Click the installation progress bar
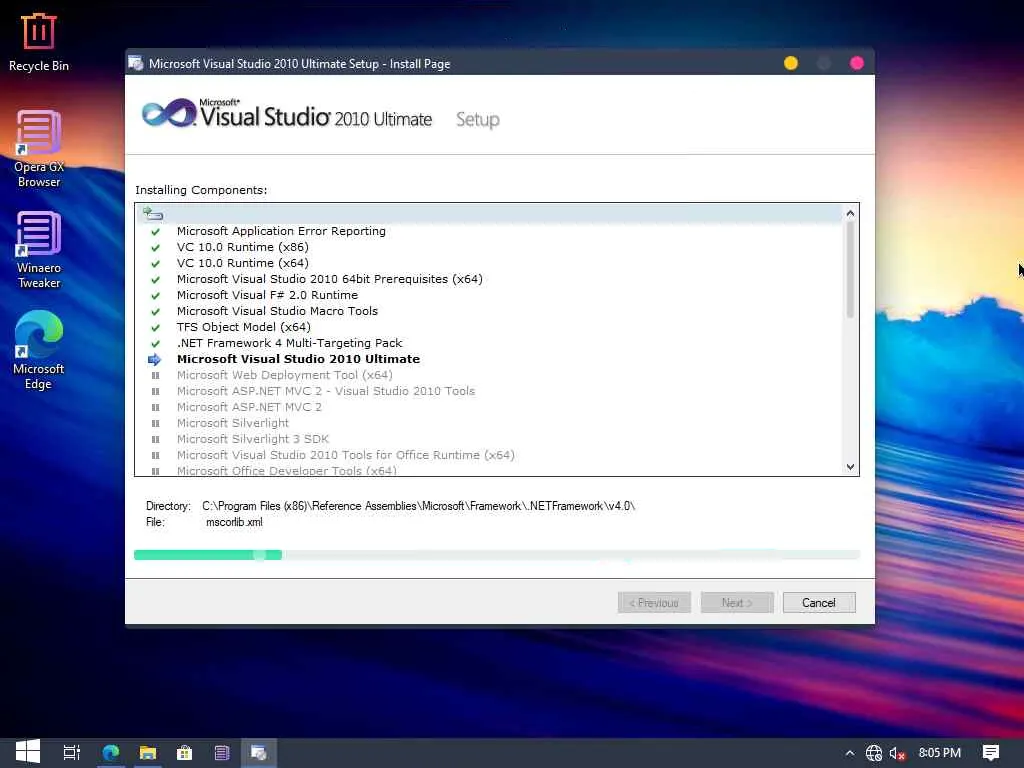Screen dimensions: 1024x768 (x=496, y=555)
